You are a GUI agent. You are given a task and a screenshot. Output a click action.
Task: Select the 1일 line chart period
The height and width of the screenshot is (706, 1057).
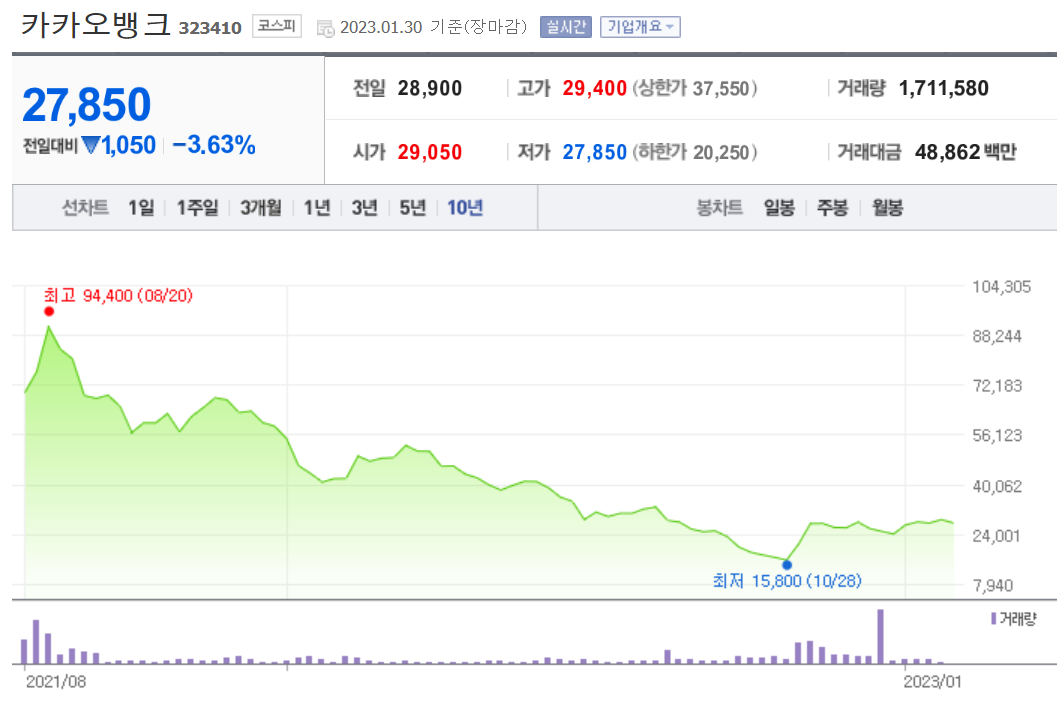click(x=142, y=208)
